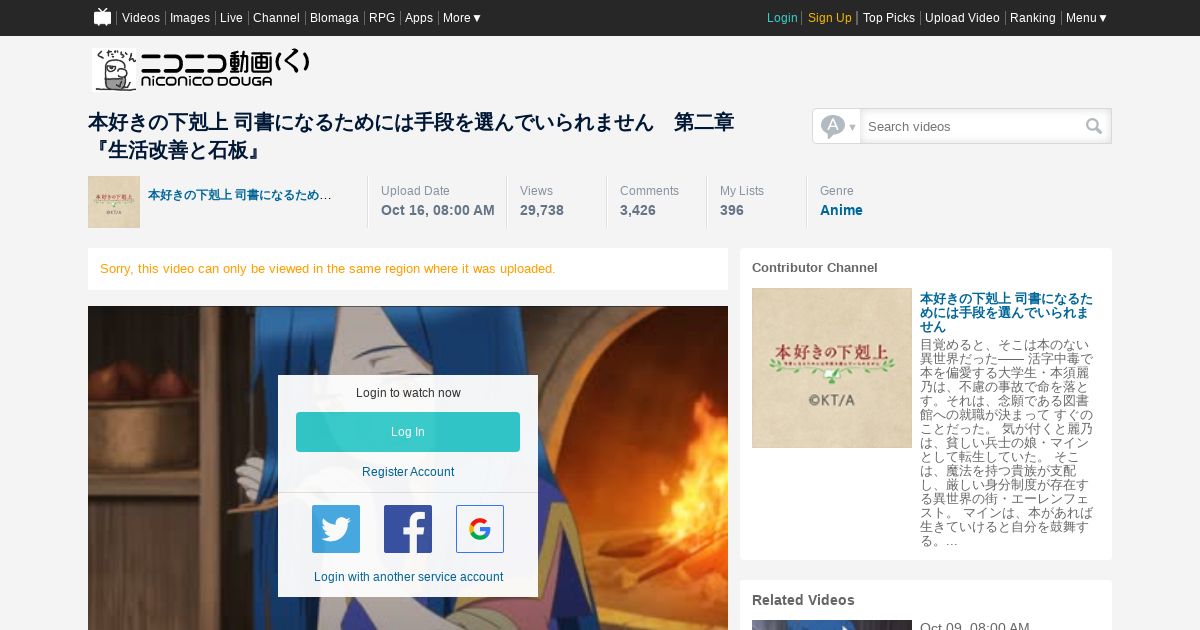Click the search magnifier icon
Image resolution: width=1200 pixels, height=630 pixels.
1094,126
